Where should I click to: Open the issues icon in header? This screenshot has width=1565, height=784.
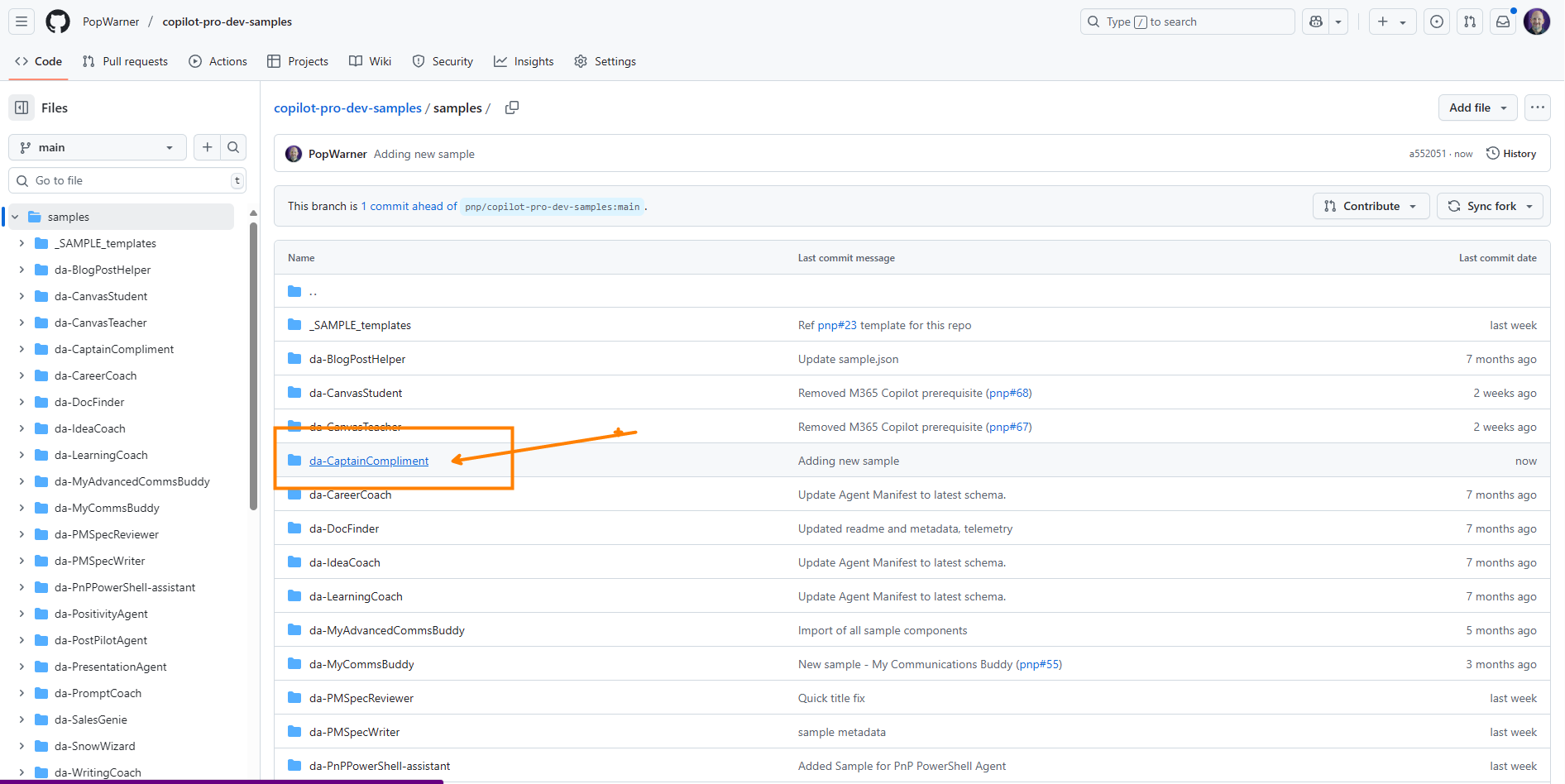tap(1437, 22)
